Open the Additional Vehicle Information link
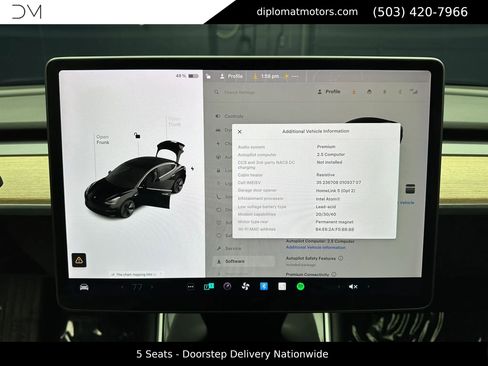The height and width of the screenshot is (366, 488). pyautogui.click(x=315, y=247)
